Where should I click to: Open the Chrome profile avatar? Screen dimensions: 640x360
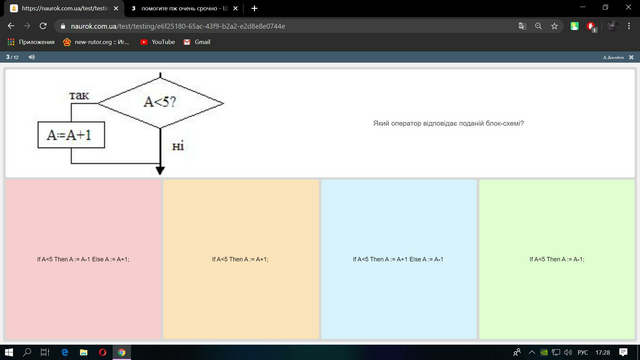(x=612, y=26)
